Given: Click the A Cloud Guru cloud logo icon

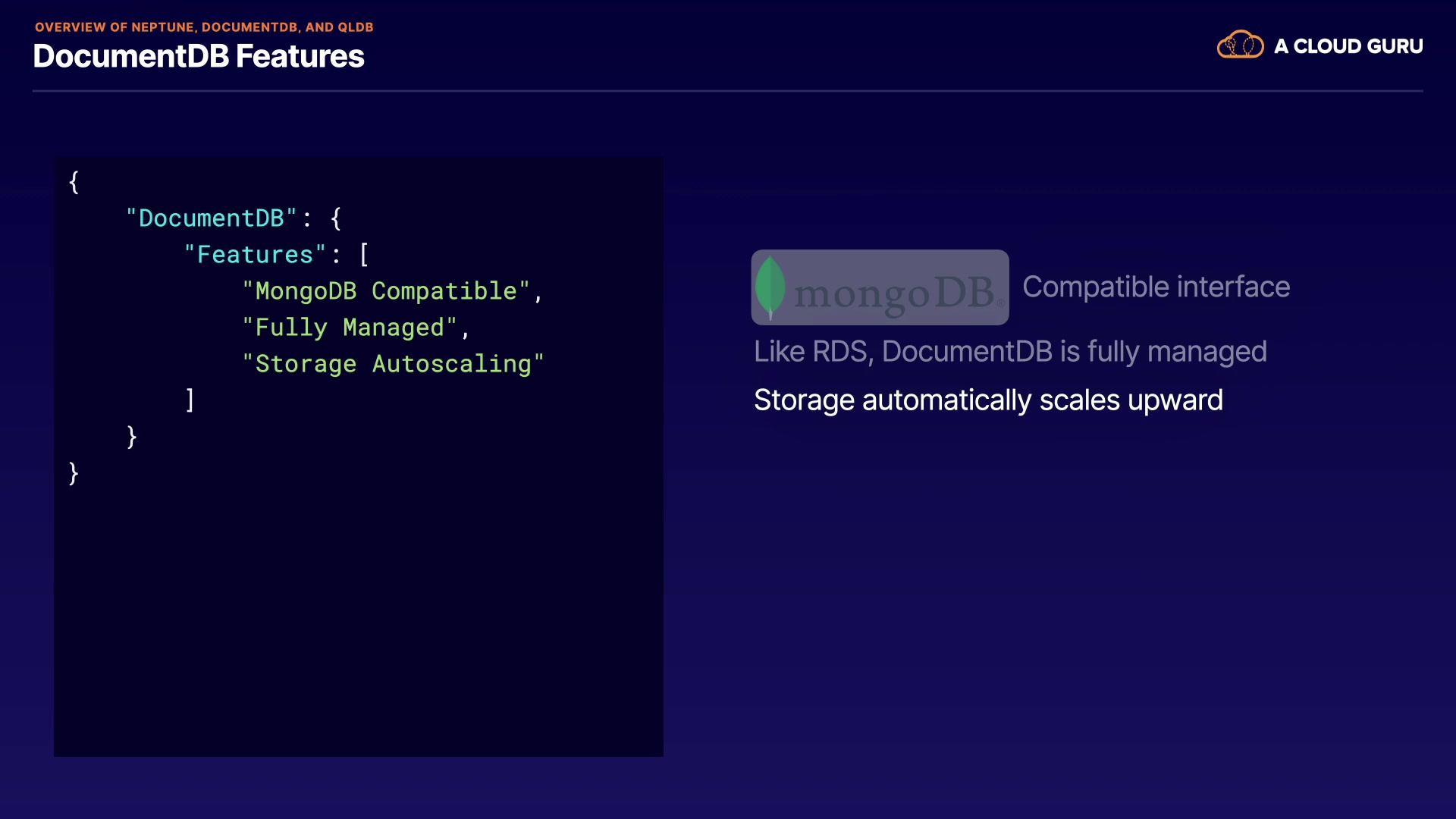Looking at the screenshot, I should pyautogui.click(x=1240, y=45).
